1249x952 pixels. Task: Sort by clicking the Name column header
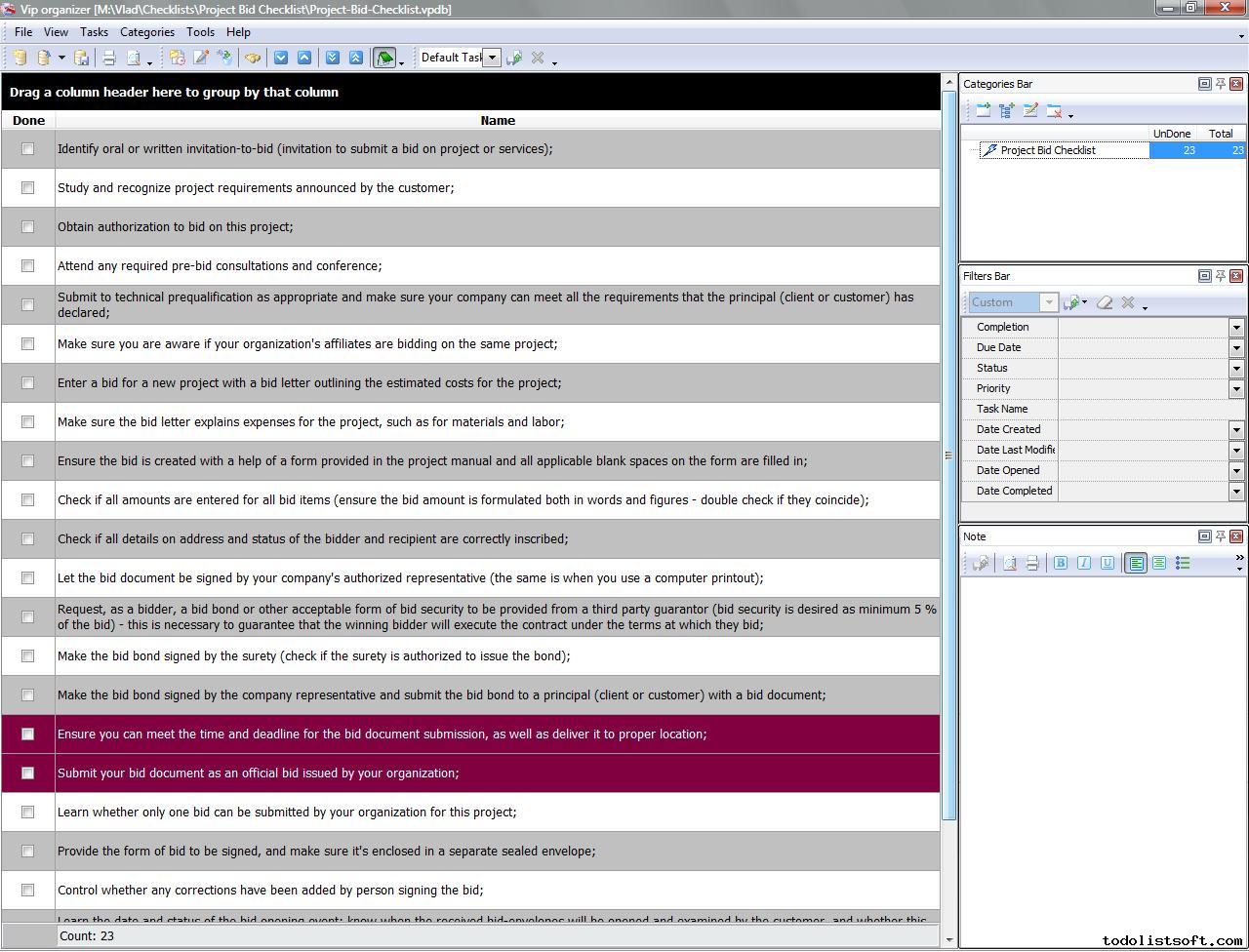(x=498, y=121)
